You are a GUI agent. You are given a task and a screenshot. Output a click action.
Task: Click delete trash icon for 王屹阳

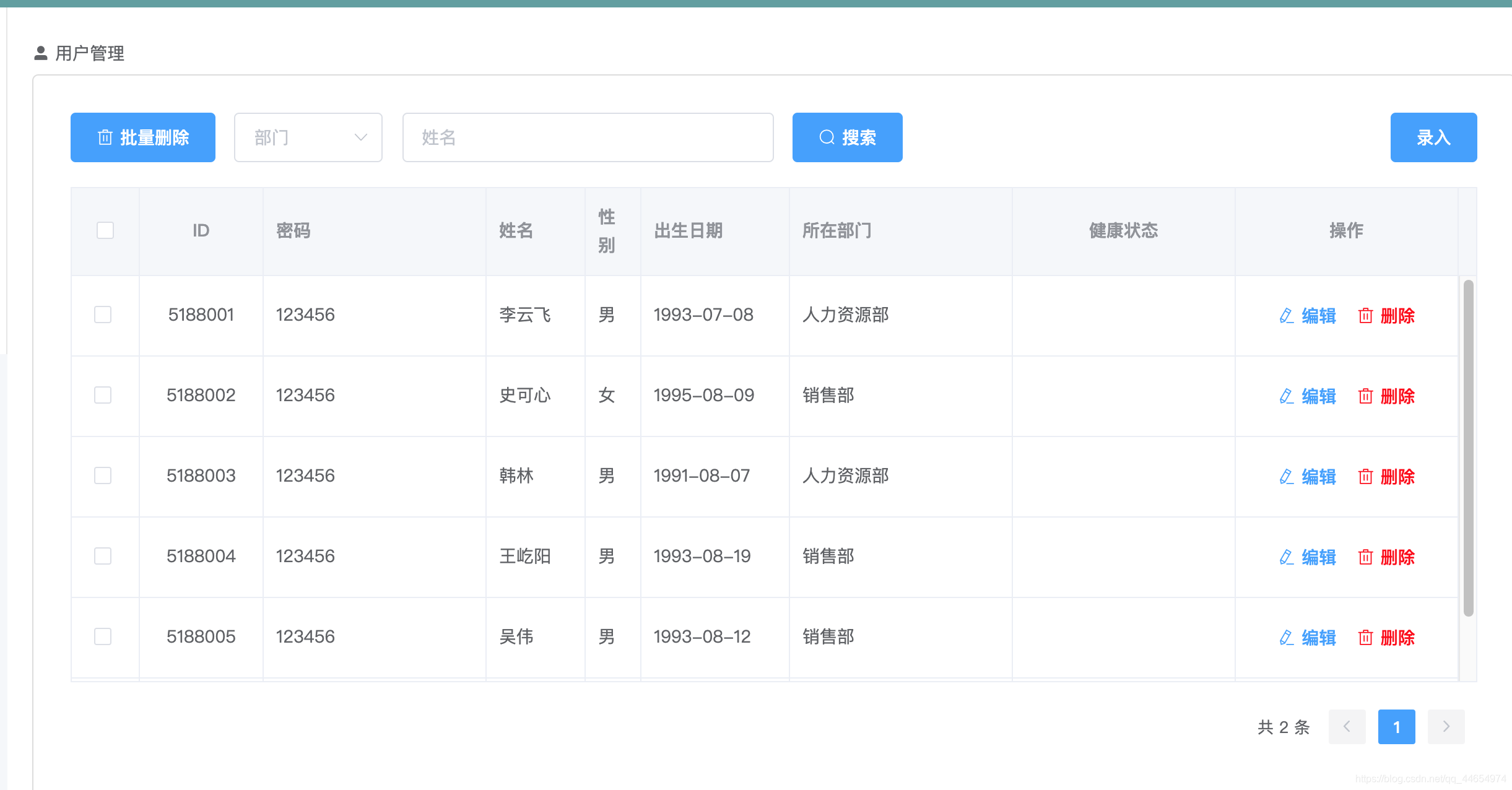coord(1365,557)
